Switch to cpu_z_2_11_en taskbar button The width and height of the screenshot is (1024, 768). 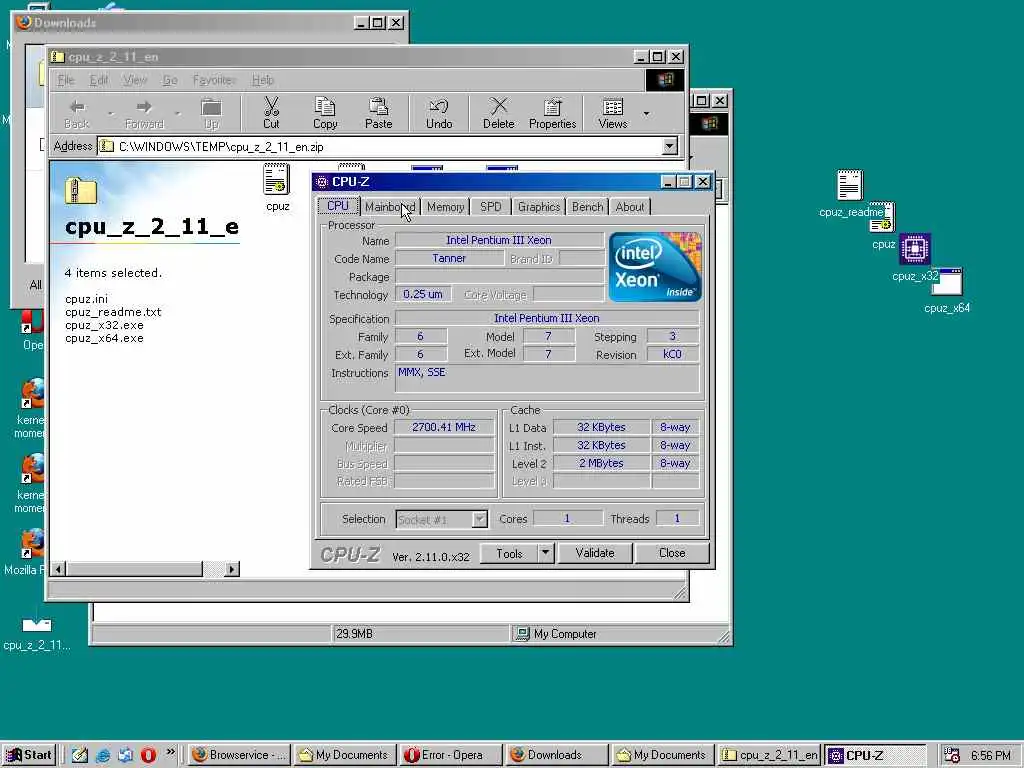coord(769,755)
